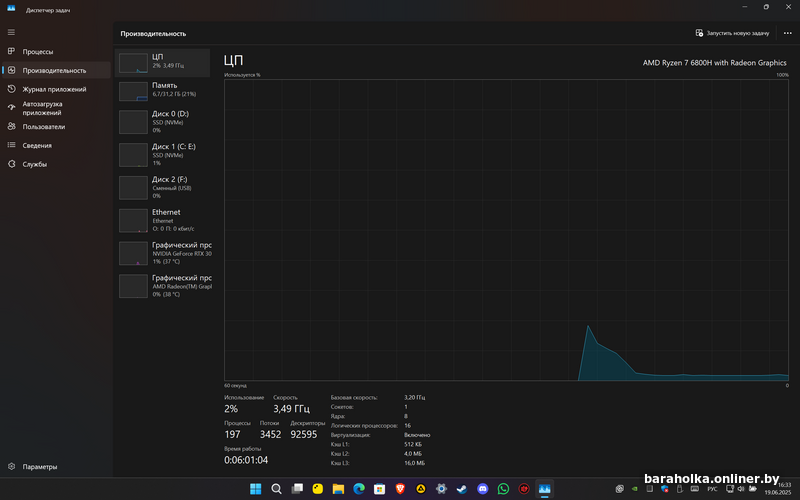This screenshot has height=500, width=800.
Task: Click AMD Ryzen 7 6800H processor name
Action: [x=714, y=63]
